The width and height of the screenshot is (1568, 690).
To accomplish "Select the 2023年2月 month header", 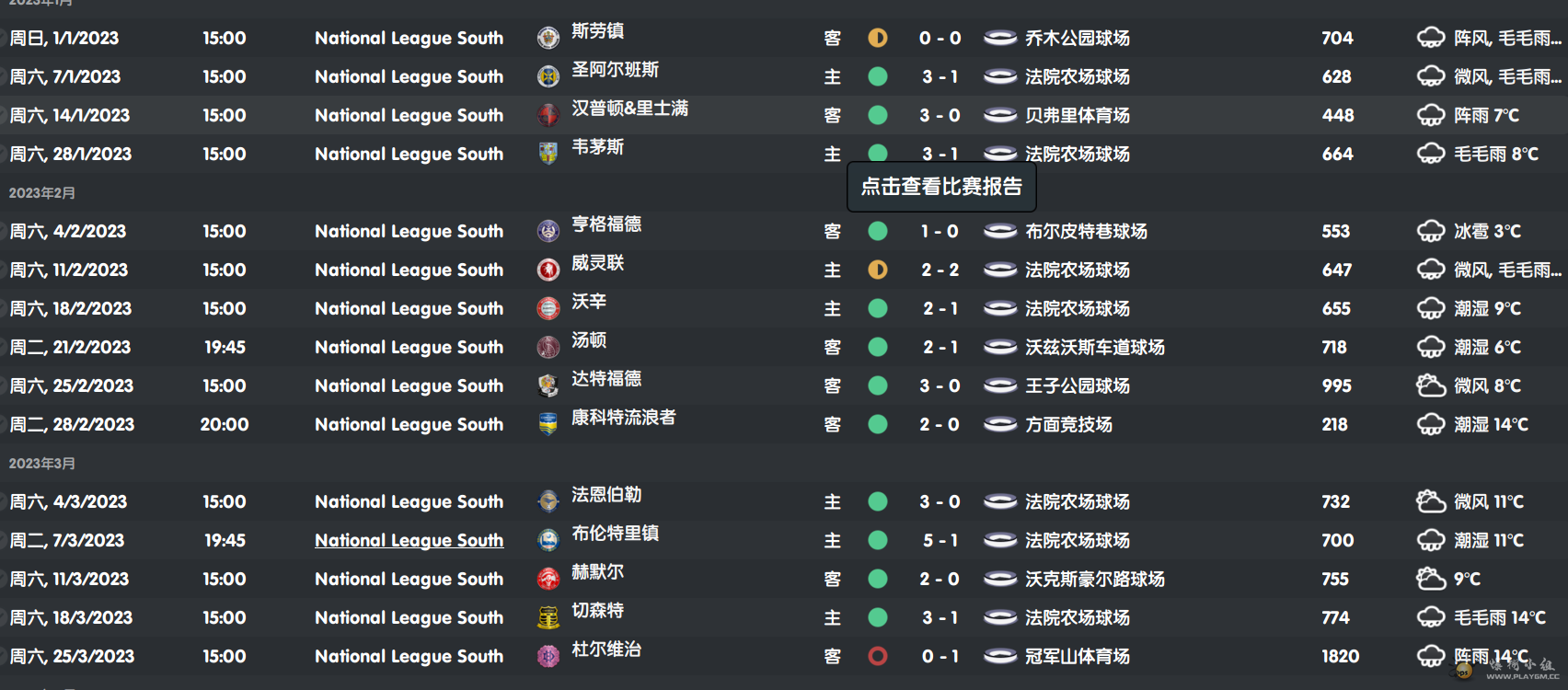I will coord(42,193).
